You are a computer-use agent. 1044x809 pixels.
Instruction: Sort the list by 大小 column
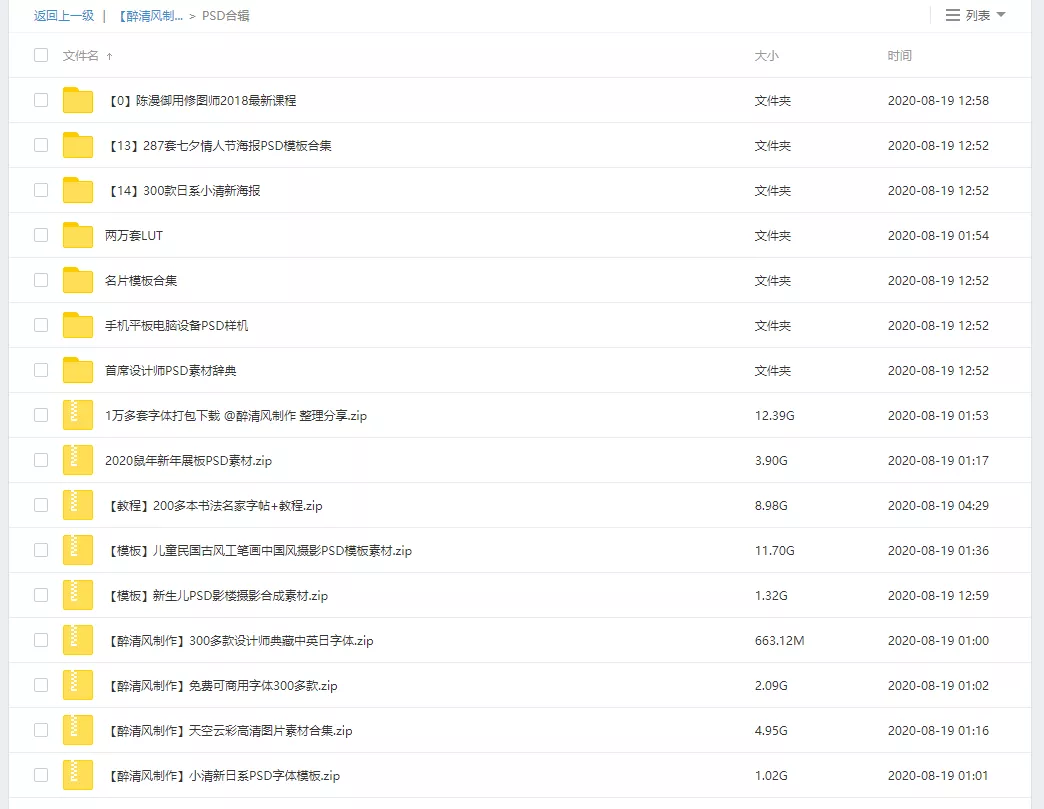[x=766, y=56]
